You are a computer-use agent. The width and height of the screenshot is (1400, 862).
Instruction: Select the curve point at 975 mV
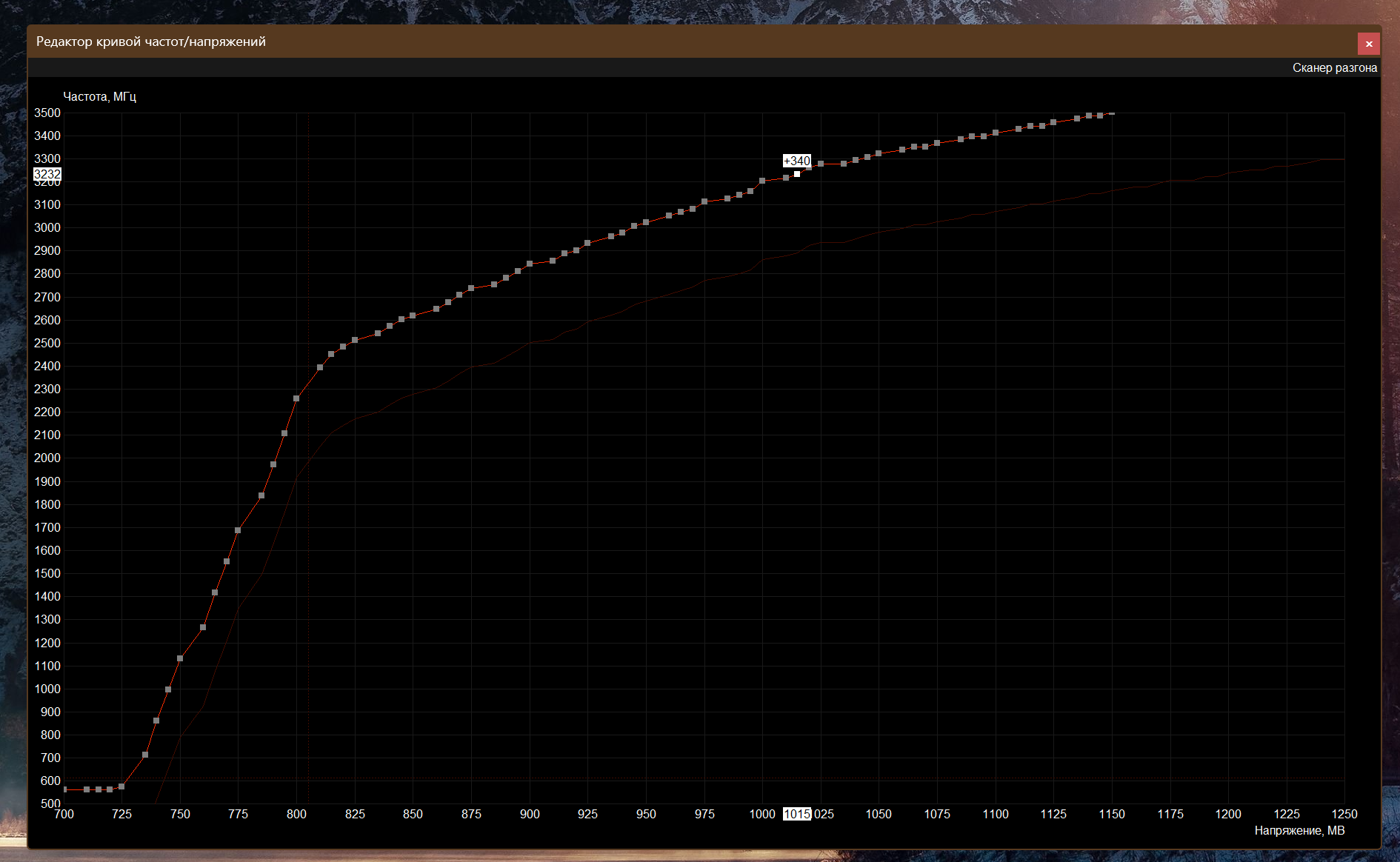tap(704, 201)
